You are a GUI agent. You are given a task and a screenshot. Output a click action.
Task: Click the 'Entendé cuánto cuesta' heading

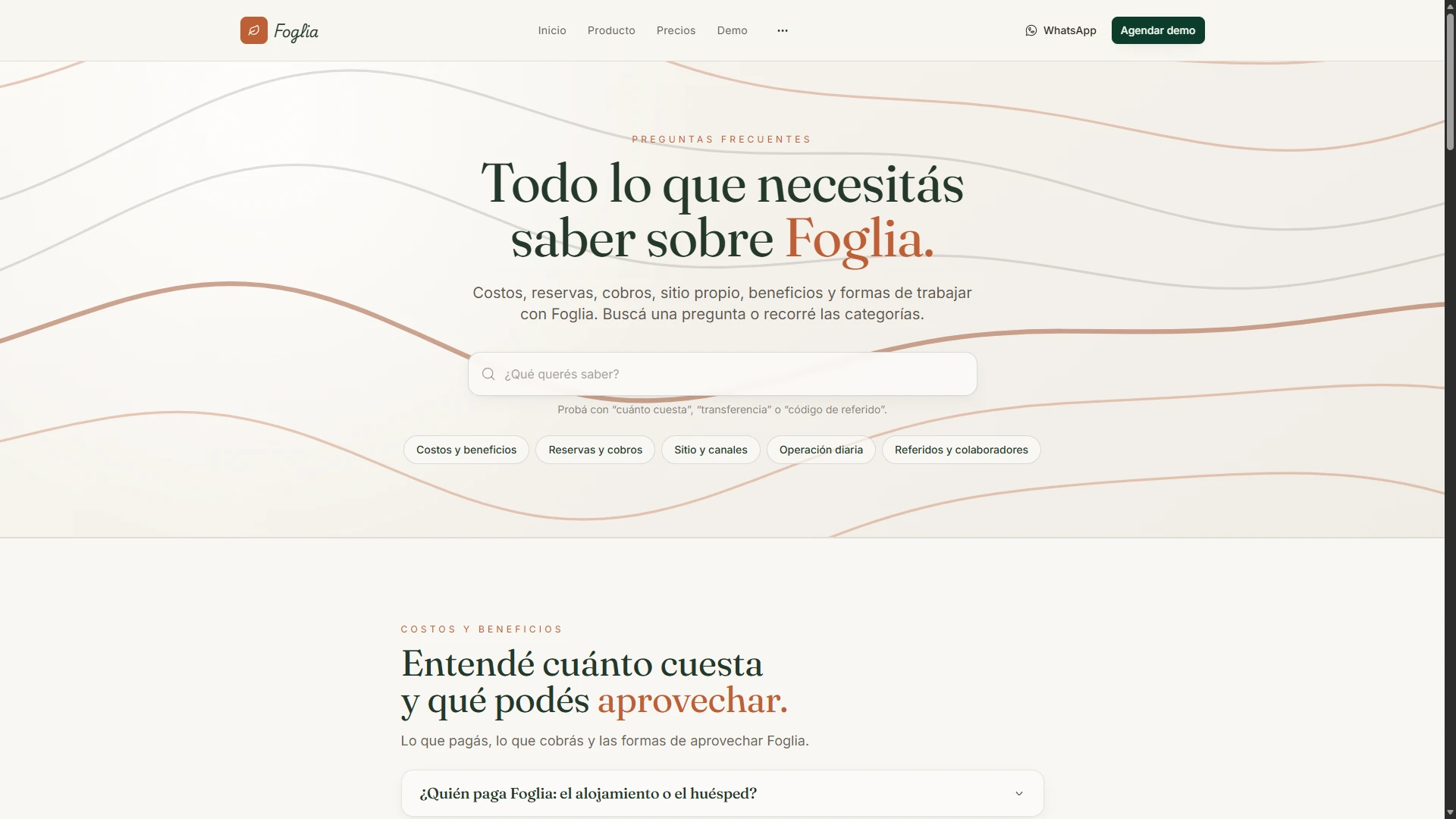[x=595, y=682]
